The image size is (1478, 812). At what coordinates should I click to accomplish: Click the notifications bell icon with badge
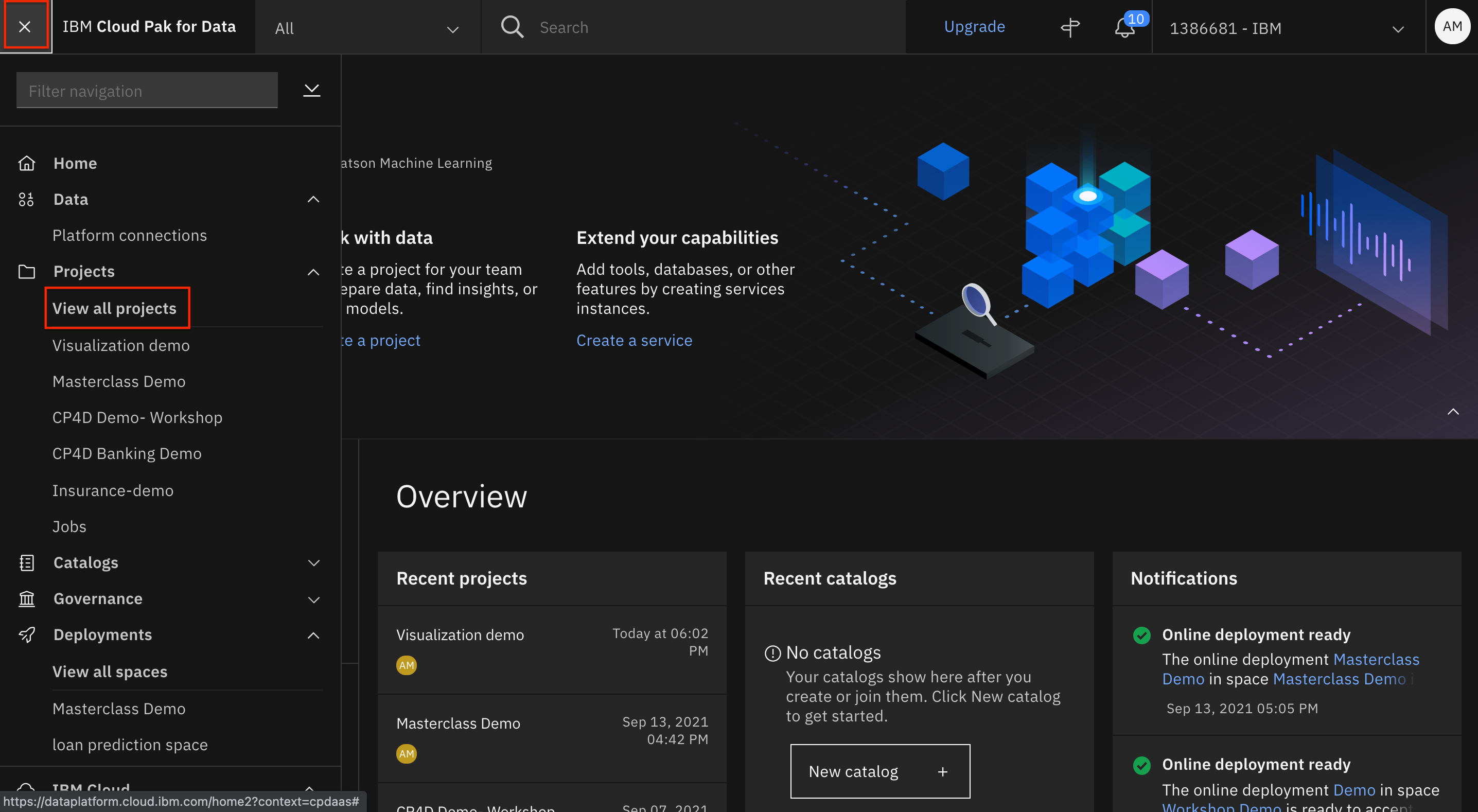click(1125, 27)
